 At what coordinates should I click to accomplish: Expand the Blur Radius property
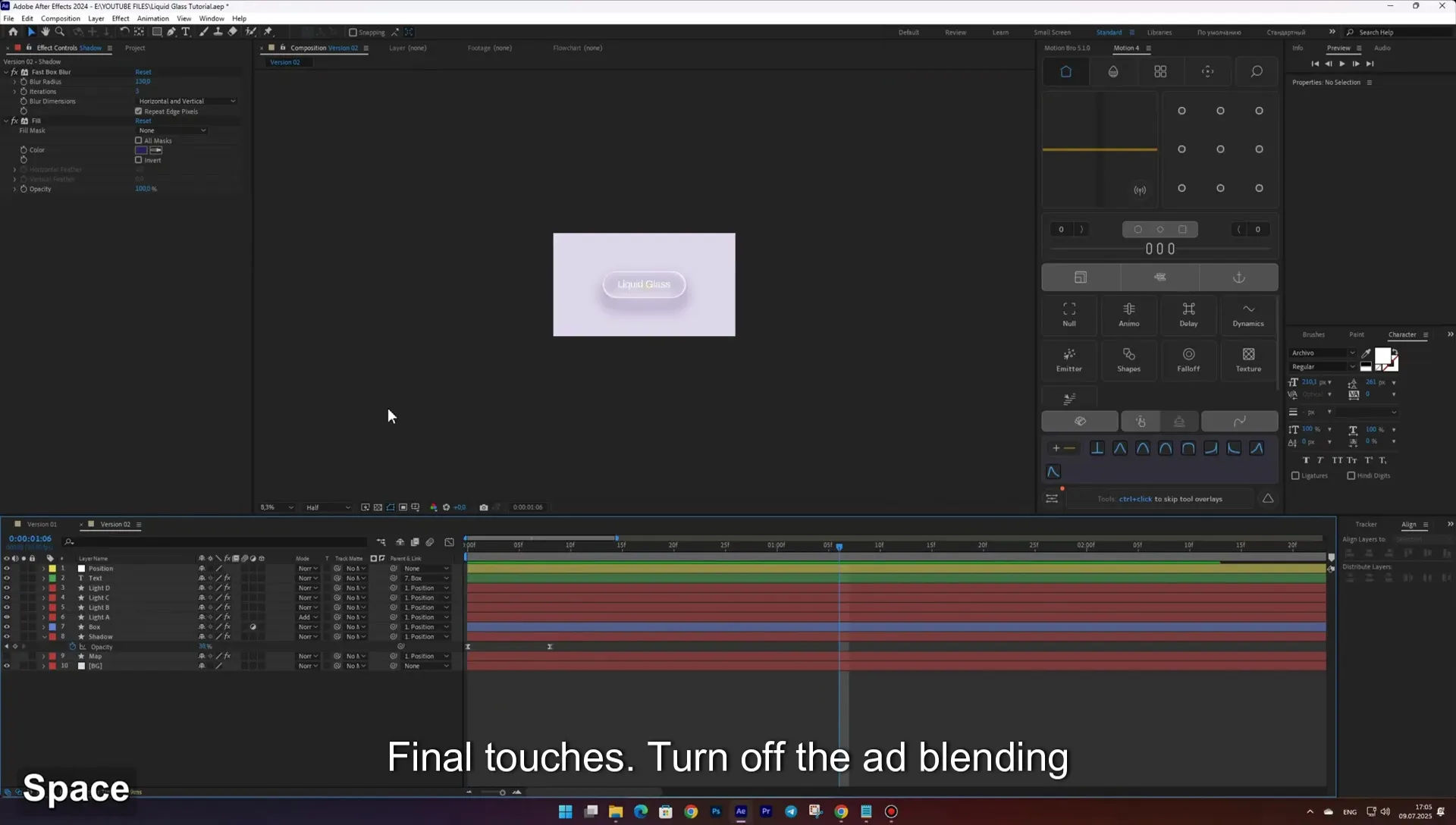click(x=14, y=82)
